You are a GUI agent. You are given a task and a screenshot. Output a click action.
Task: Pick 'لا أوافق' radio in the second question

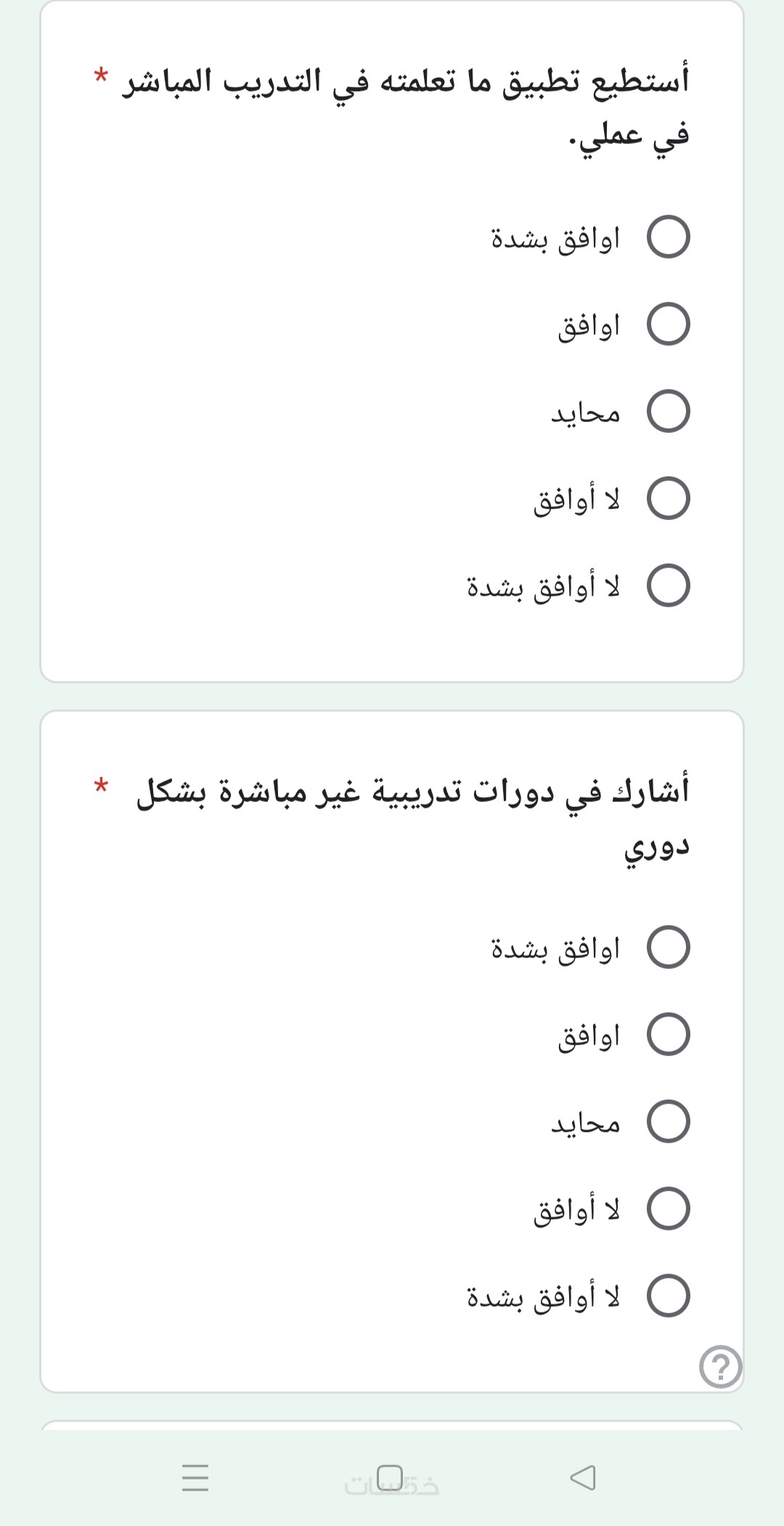pos(668,1209)
